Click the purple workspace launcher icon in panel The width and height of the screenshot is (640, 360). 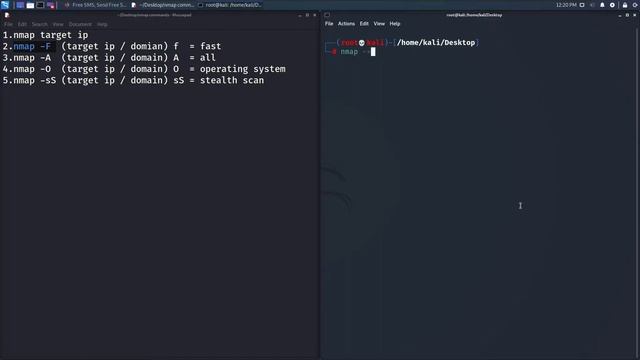(51, 5)
